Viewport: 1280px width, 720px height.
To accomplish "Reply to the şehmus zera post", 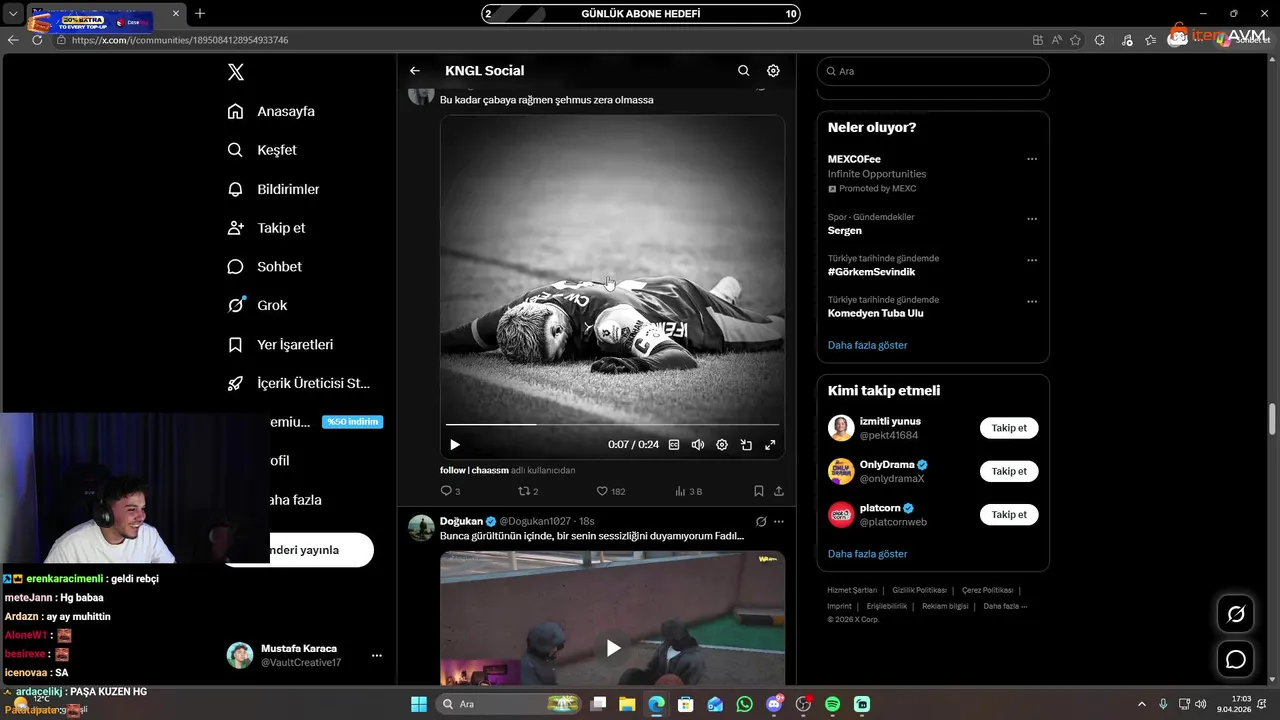I will (450, 491).
